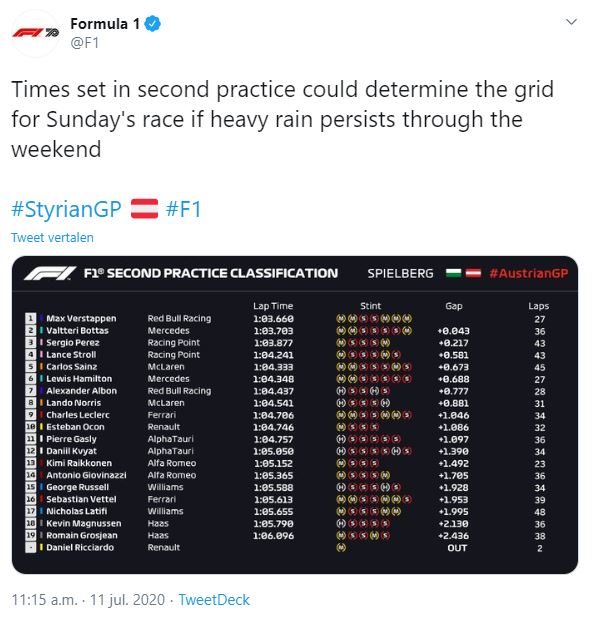Click the Lap Time column header

pos(273,306)
